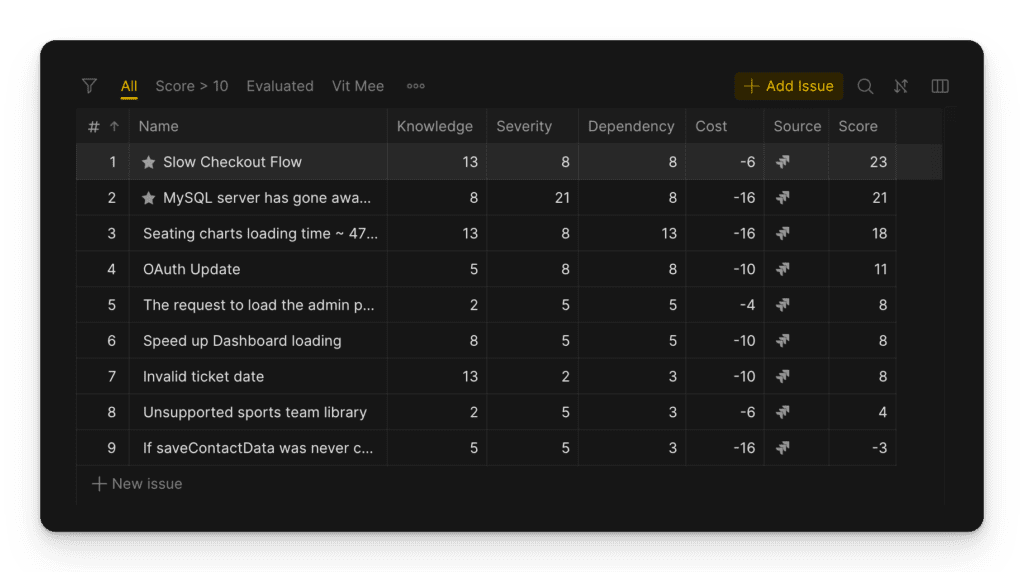Image resolution: width=1024 pixels, height=572 pixels.
Task: Open the columns layout icon
Action: 940,86
